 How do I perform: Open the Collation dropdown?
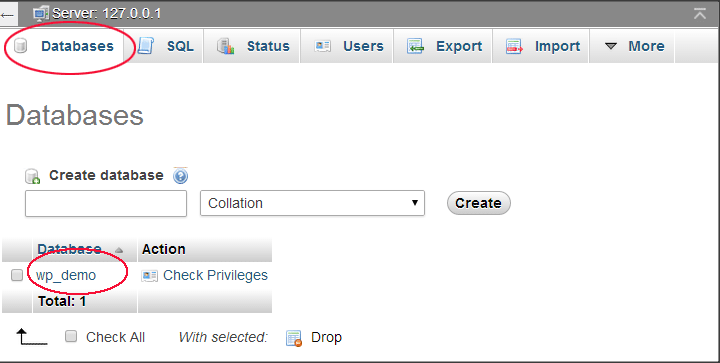312,203
